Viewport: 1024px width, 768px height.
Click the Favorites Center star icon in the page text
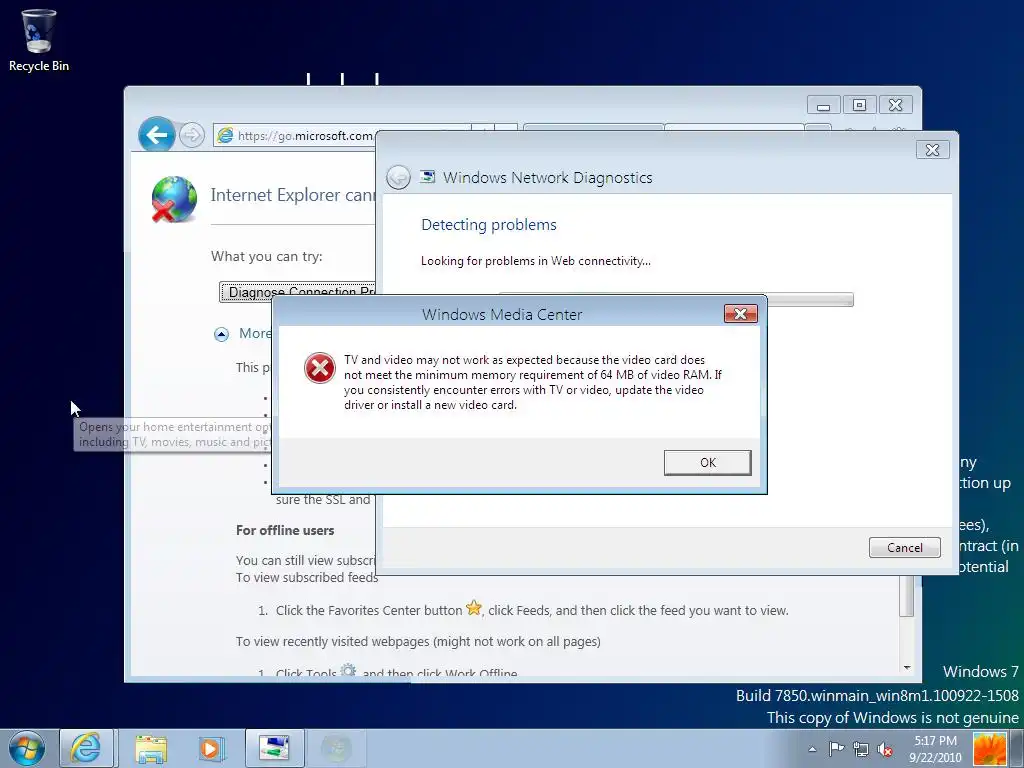(x=474, y=608)
